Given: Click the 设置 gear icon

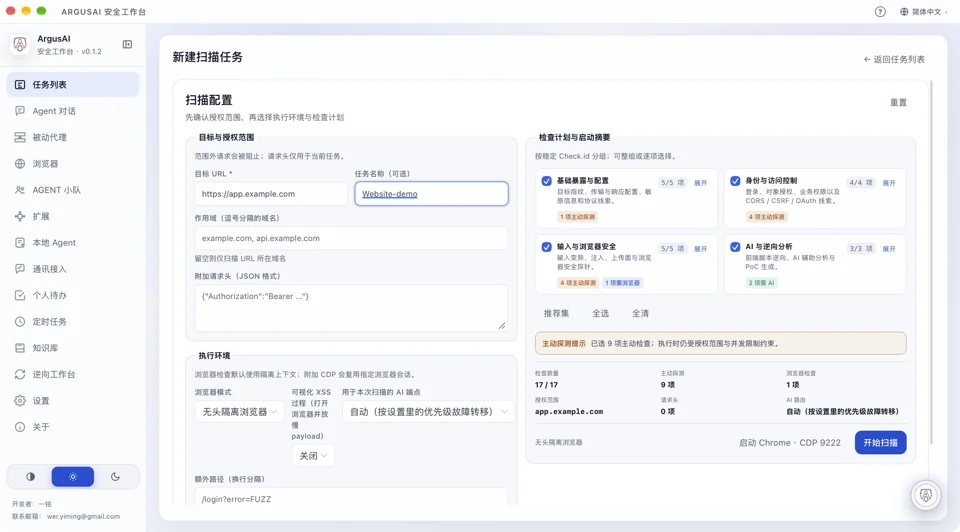Looking at the screenshot, I should 20,400.
